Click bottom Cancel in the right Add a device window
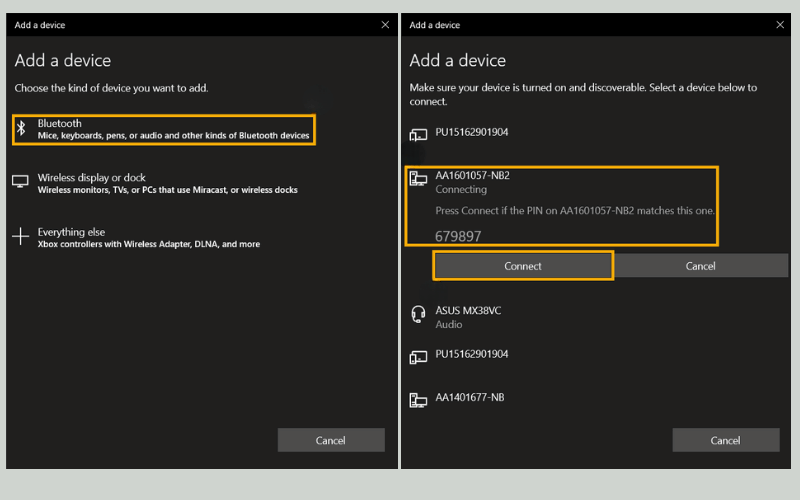Screen dimensions: 800x500 (726, 440)
